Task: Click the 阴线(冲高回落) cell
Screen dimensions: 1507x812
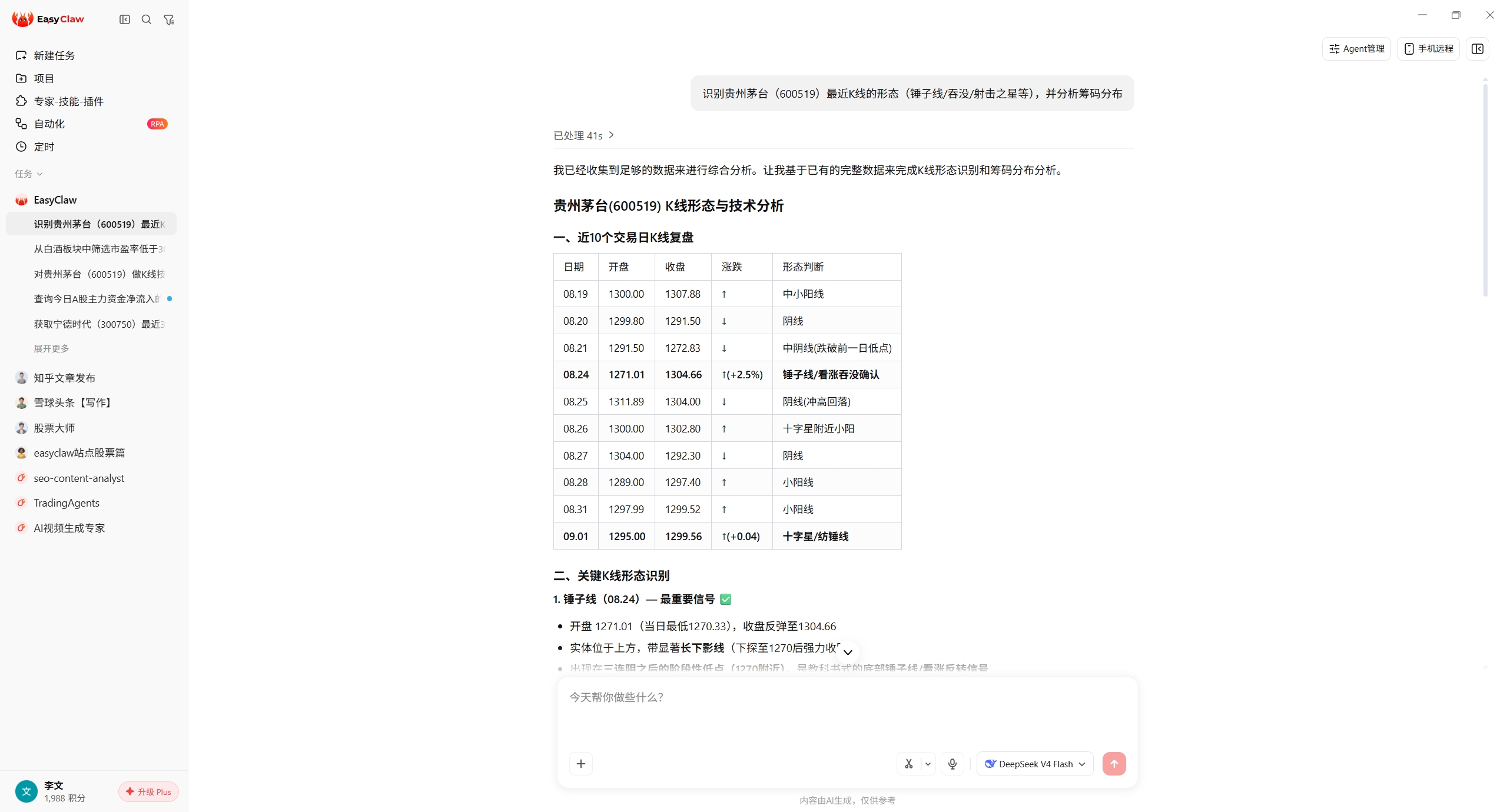Action: [837, 401]
